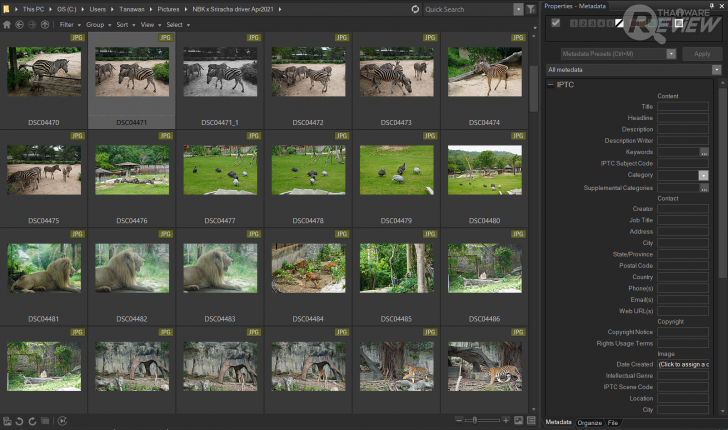Set rating 1 in the rating row
Image resolution: width=728 pixels, height=430 pixels.
coord(573,23)
